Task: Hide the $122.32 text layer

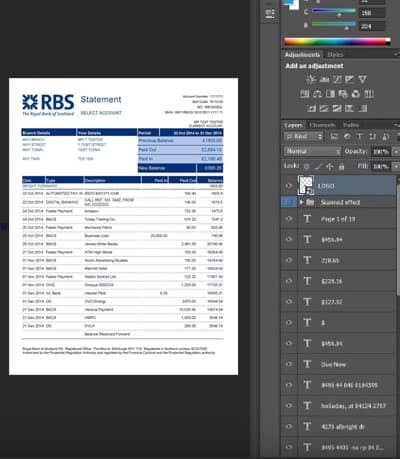Action: [289, 302]
